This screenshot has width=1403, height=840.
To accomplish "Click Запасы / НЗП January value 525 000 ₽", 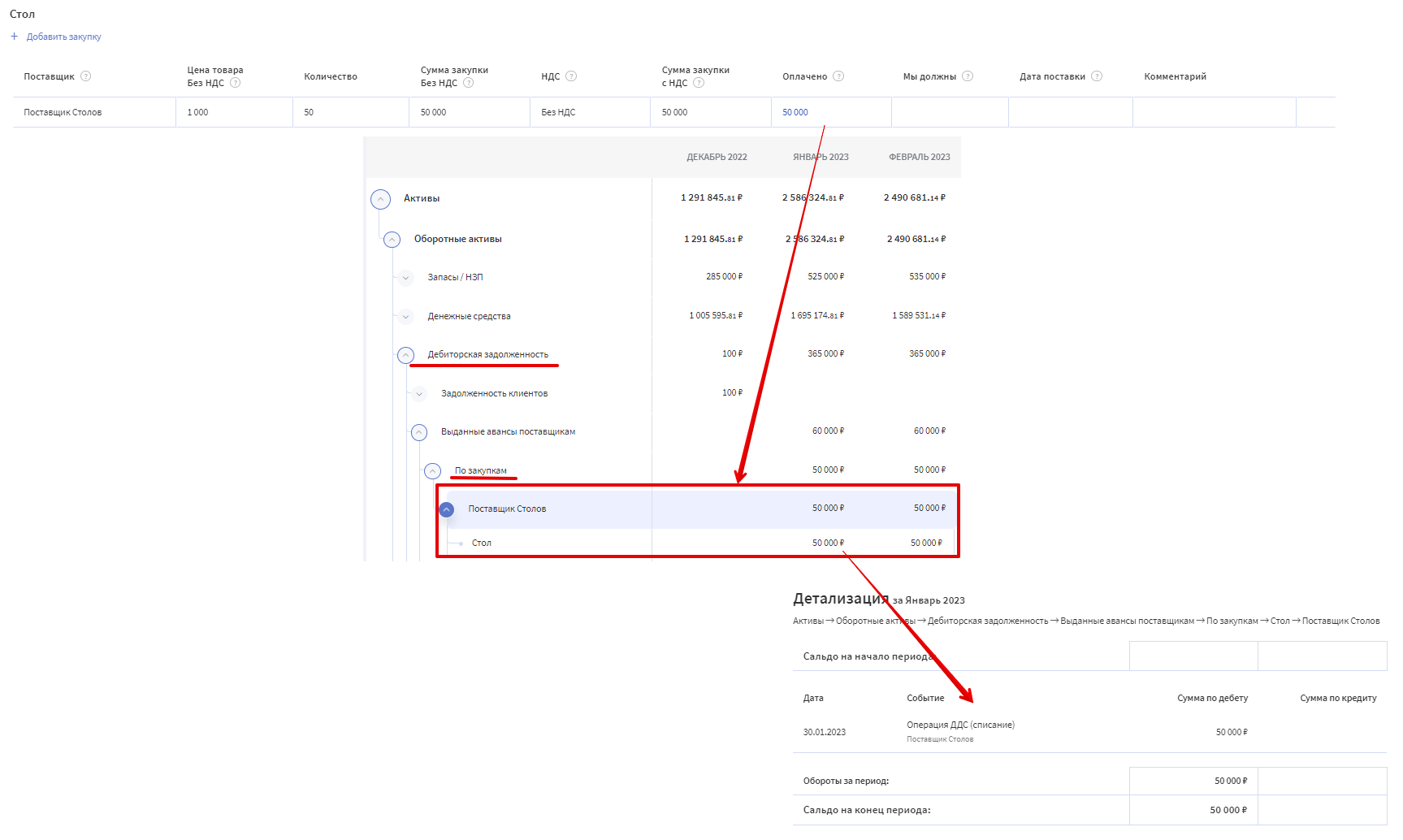I will [825, 277].
